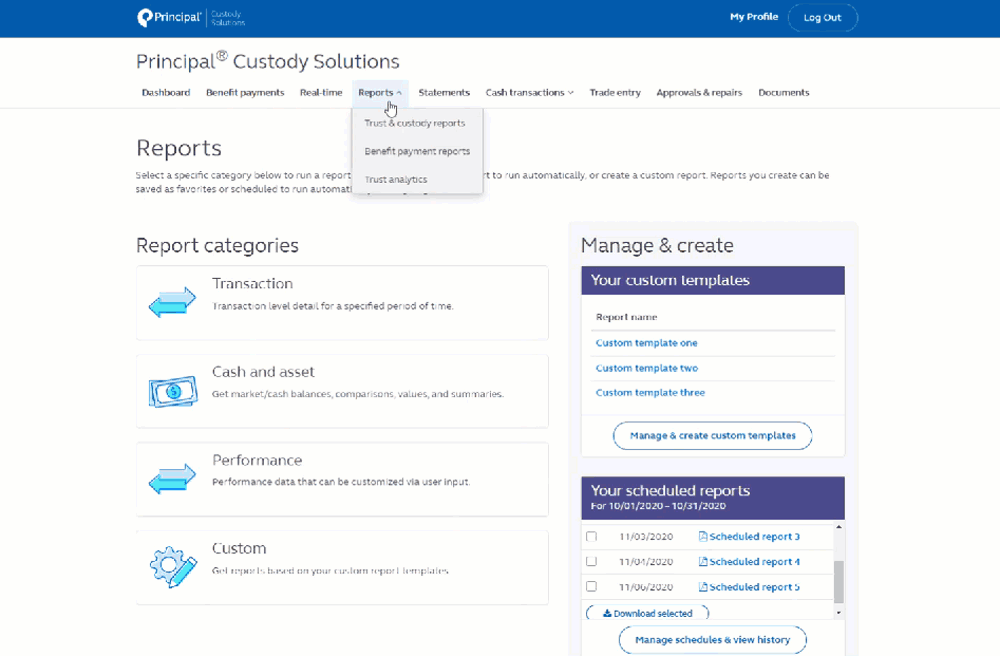Click the PDF icon for Scheduled report 4

click(703, 561)
